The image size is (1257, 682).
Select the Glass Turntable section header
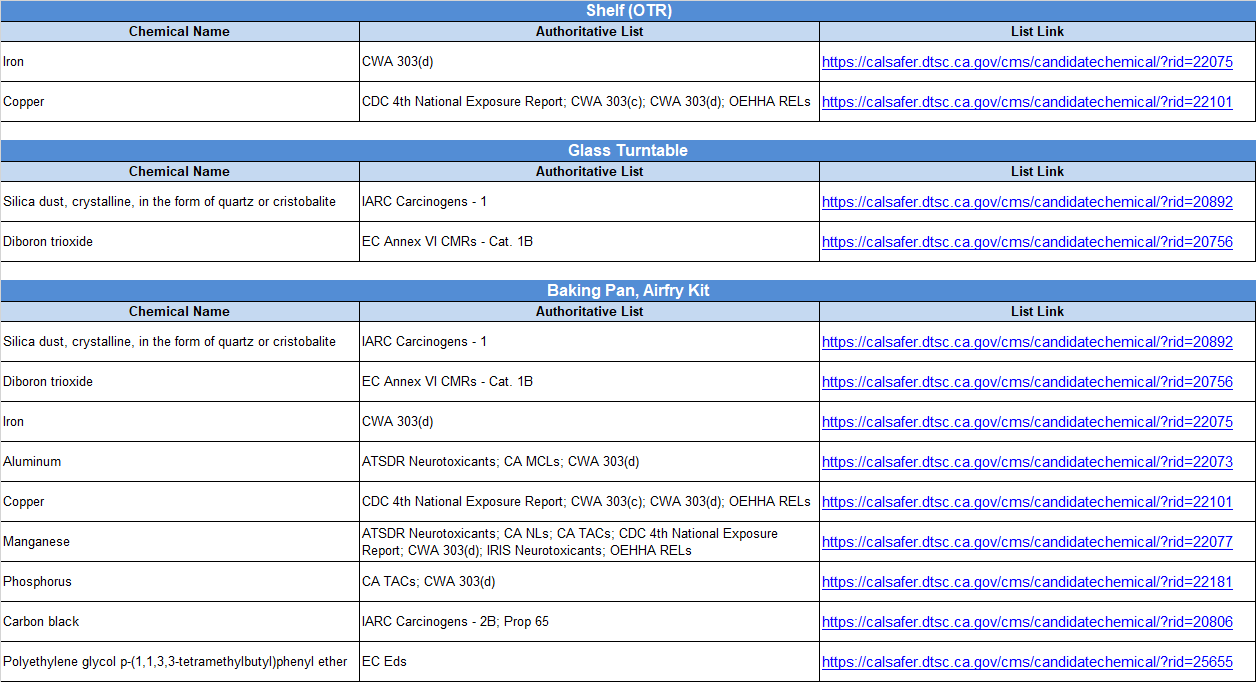coord(628,151)
